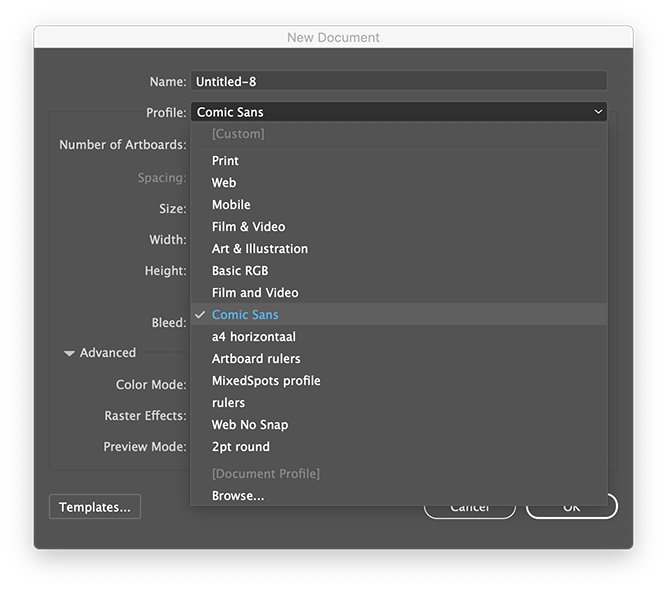The height and width of the screenshot is (591, 667).
Task: Choose Art & Illustration profile
Action: [260, 249]
